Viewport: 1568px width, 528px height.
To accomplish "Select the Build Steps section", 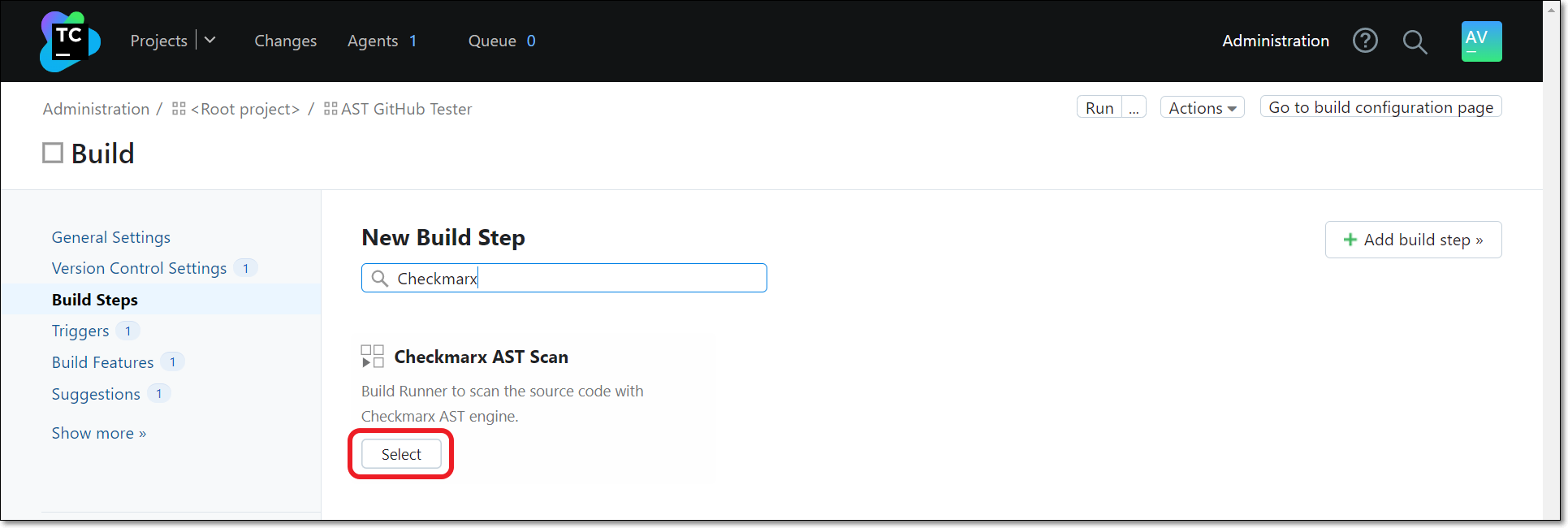I will [95, 300].
